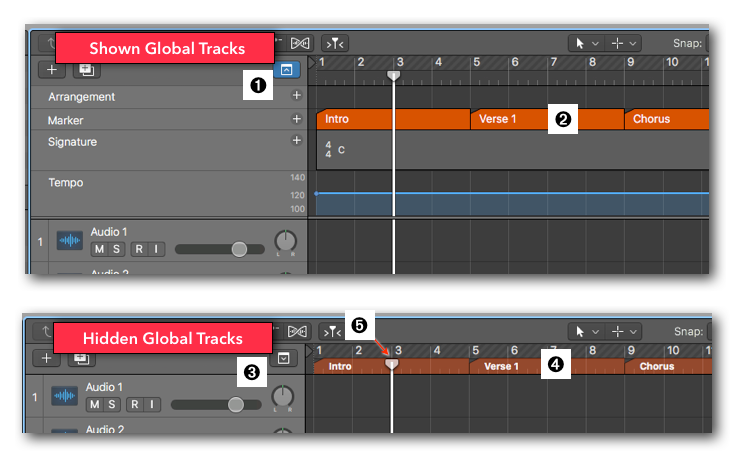This screenshot has width=735, height=471.
Task: Click the Audio 1 pan knob in the lower panel
Action: (x=283, y=397)
